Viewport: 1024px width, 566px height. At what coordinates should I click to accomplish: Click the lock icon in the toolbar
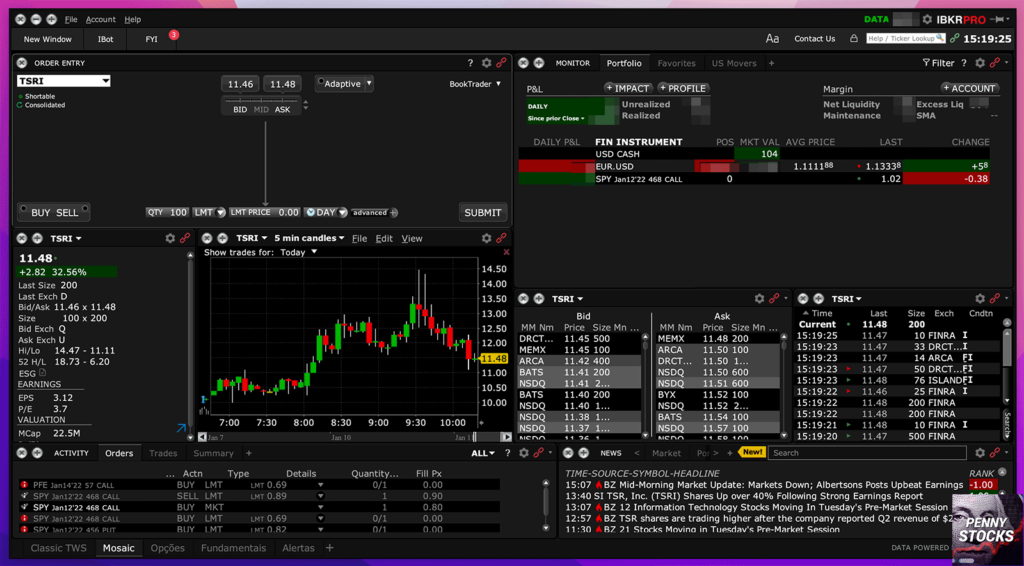click(x=854, y=39)
